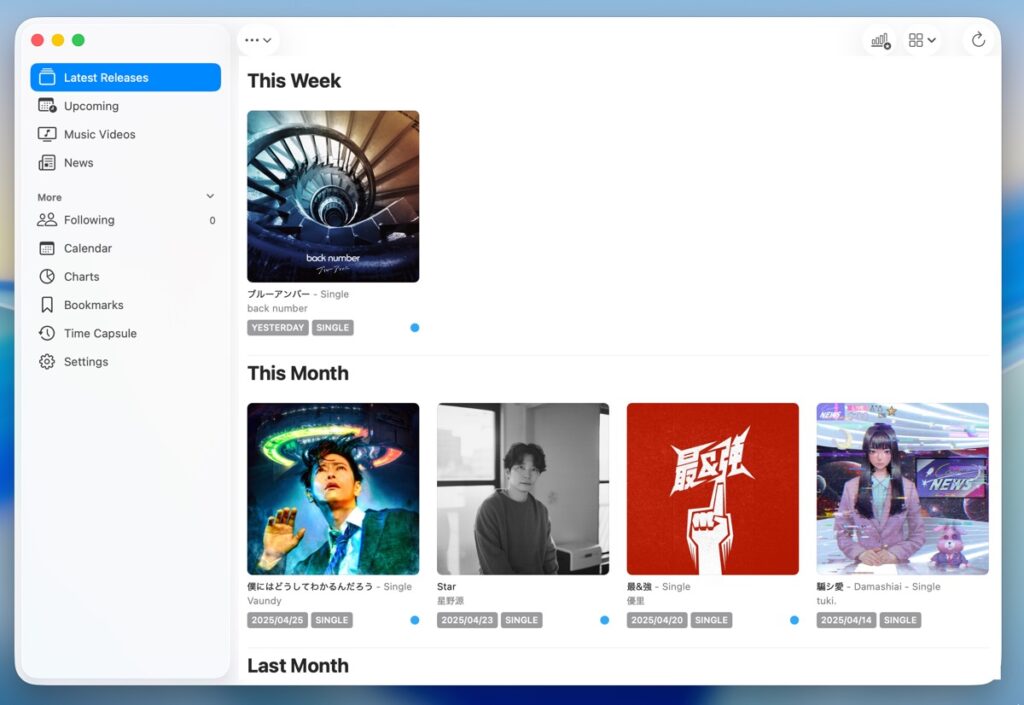The height and width of the screenshot is (705, 1024).
Task: Select the Music Videos sidebar icon
Action: (47, 134)
